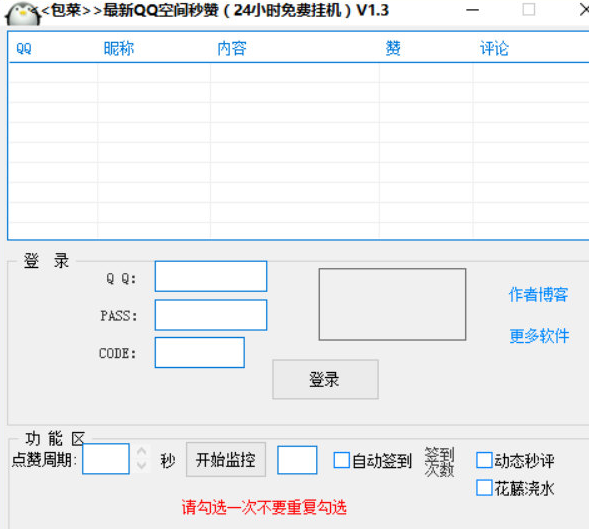The height and width of the screenshot is (529, 589).
Task: Click the captcha image box
Action: [x=393, y=304]
